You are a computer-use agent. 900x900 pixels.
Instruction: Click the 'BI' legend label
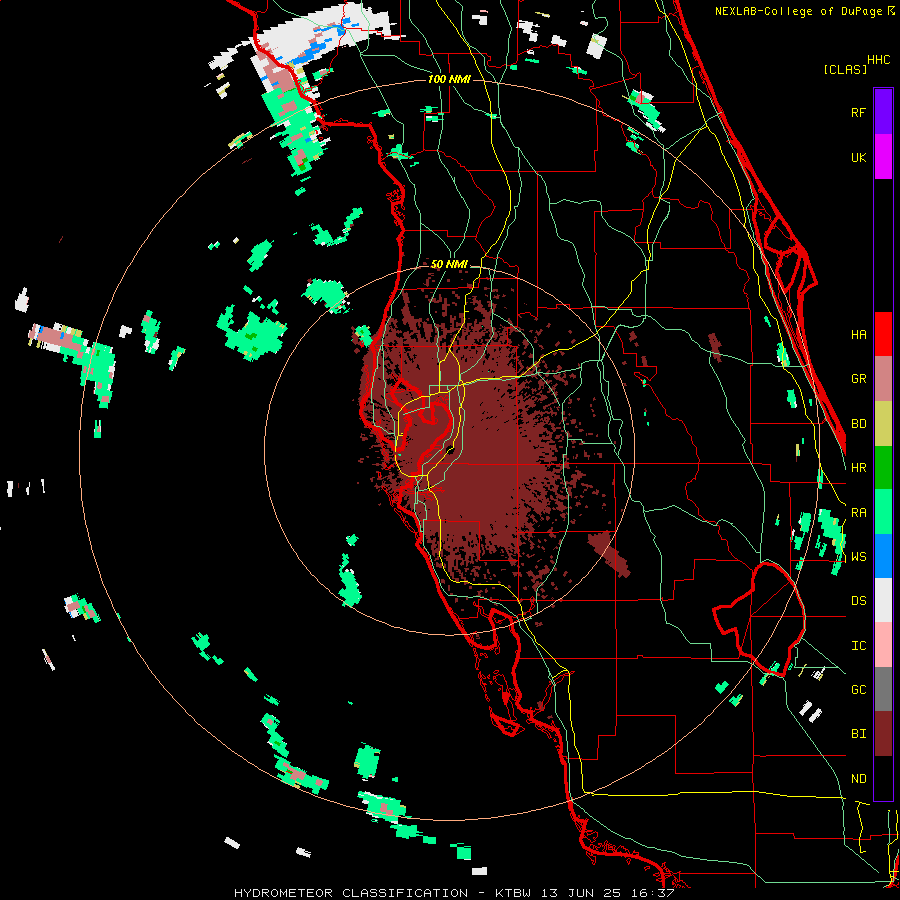click(858, 734)
